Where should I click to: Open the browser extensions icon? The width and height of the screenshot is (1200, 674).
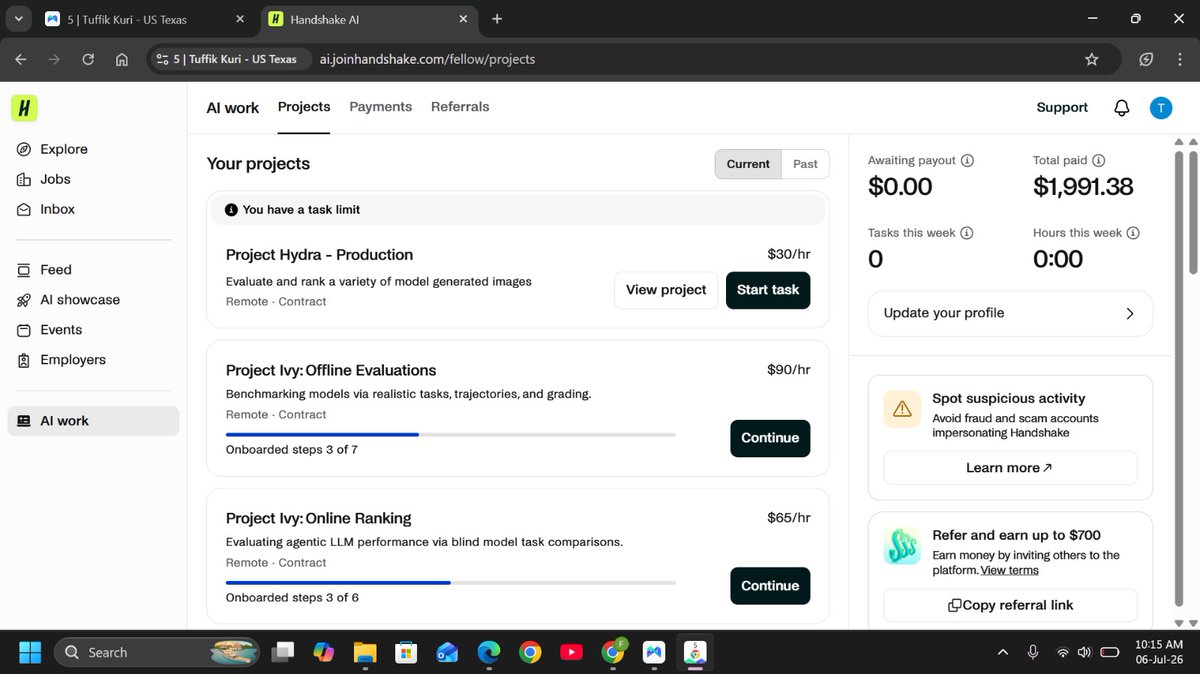pyautogui.click(x=1147, y=59)
